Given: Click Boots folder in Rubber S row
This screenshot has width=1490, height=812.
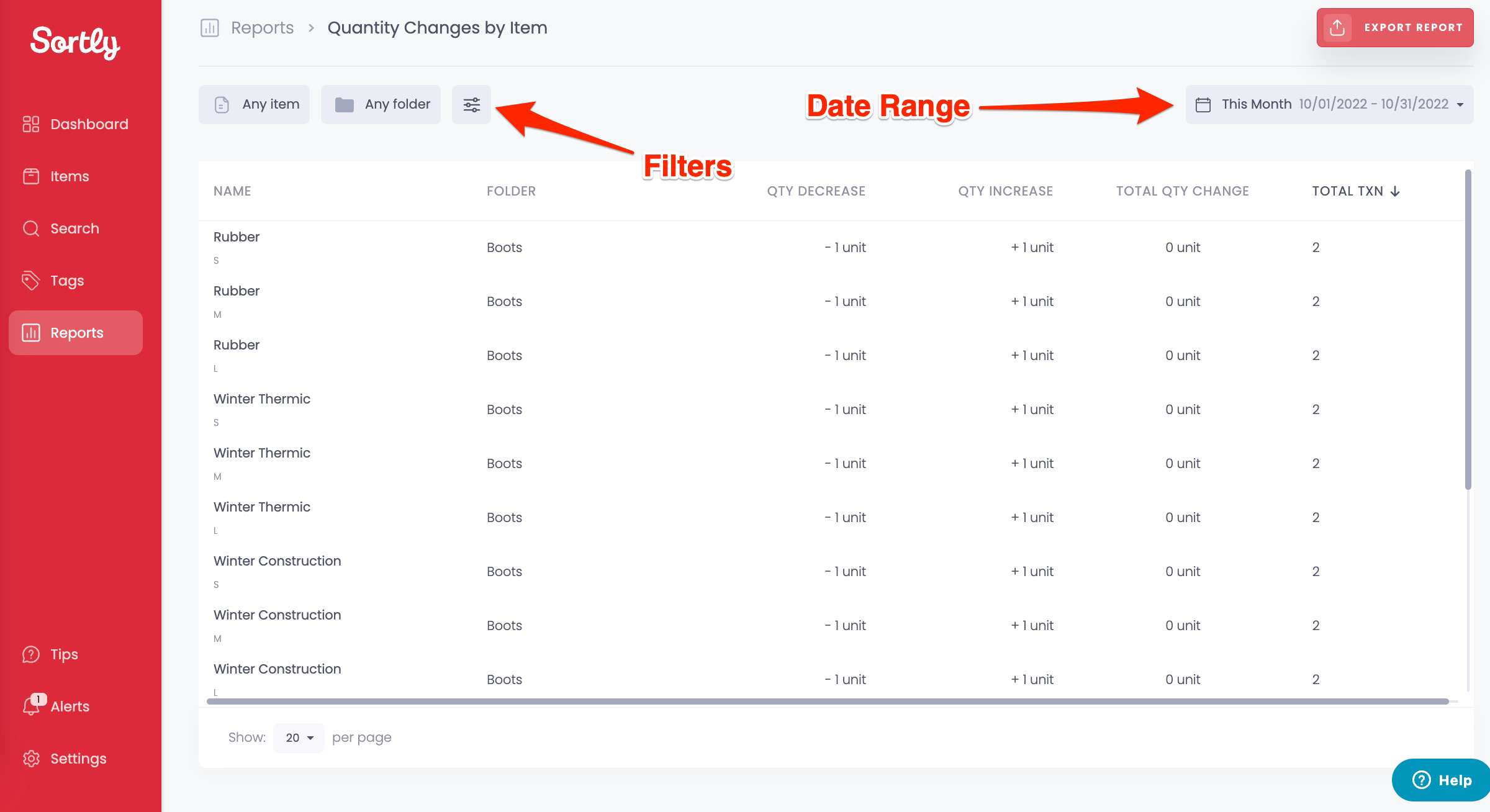Looking at the screenshot, I should point(504,248).
